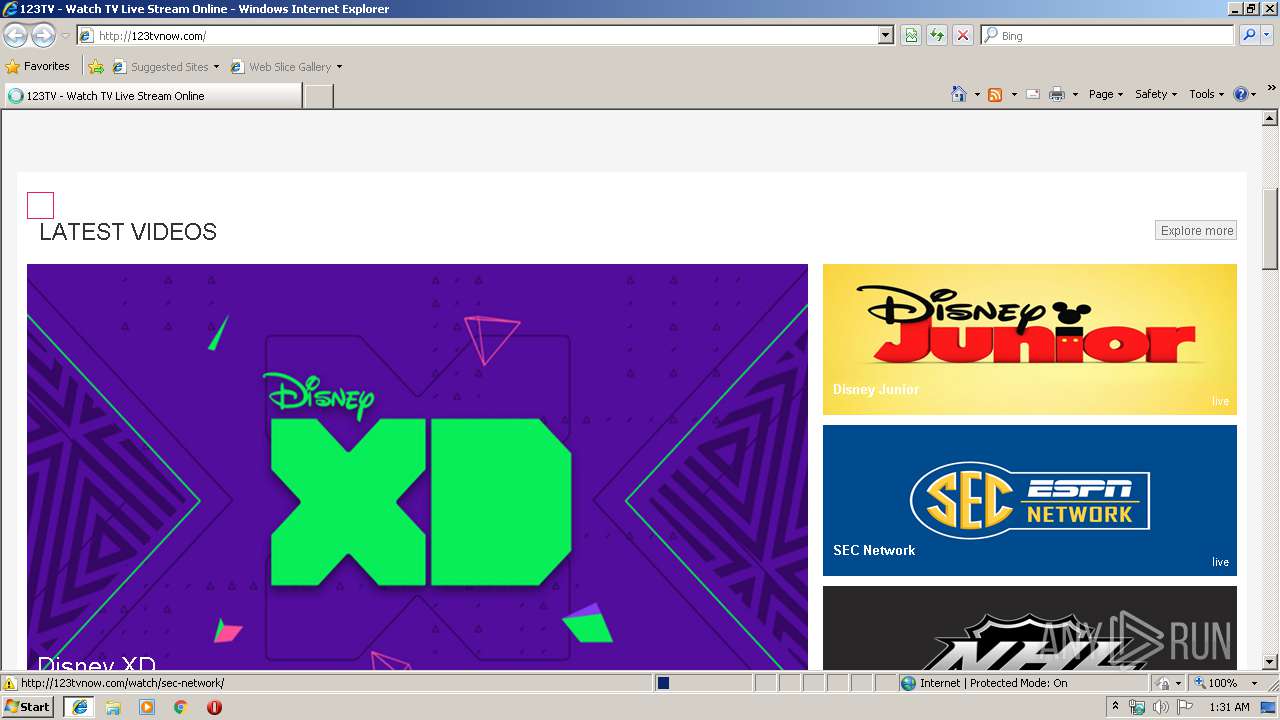The image size is (1280, 720).
Task: Click the Explore more button
Action: (x=1196, y=230)
